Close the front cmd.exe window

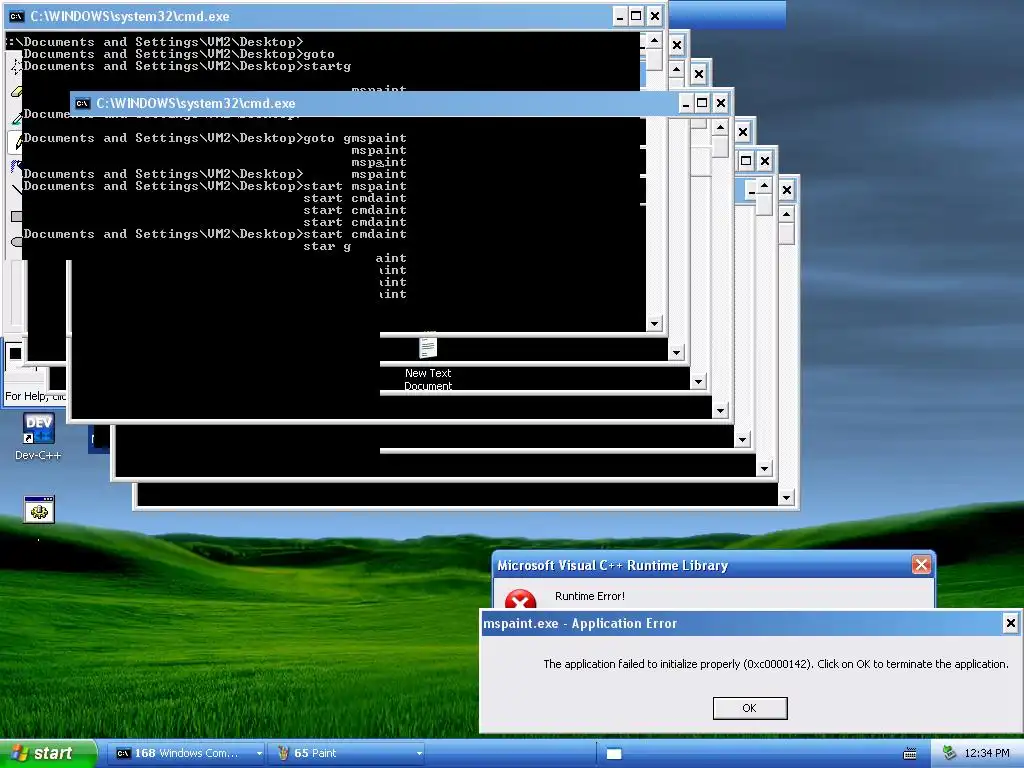point(720,103)
